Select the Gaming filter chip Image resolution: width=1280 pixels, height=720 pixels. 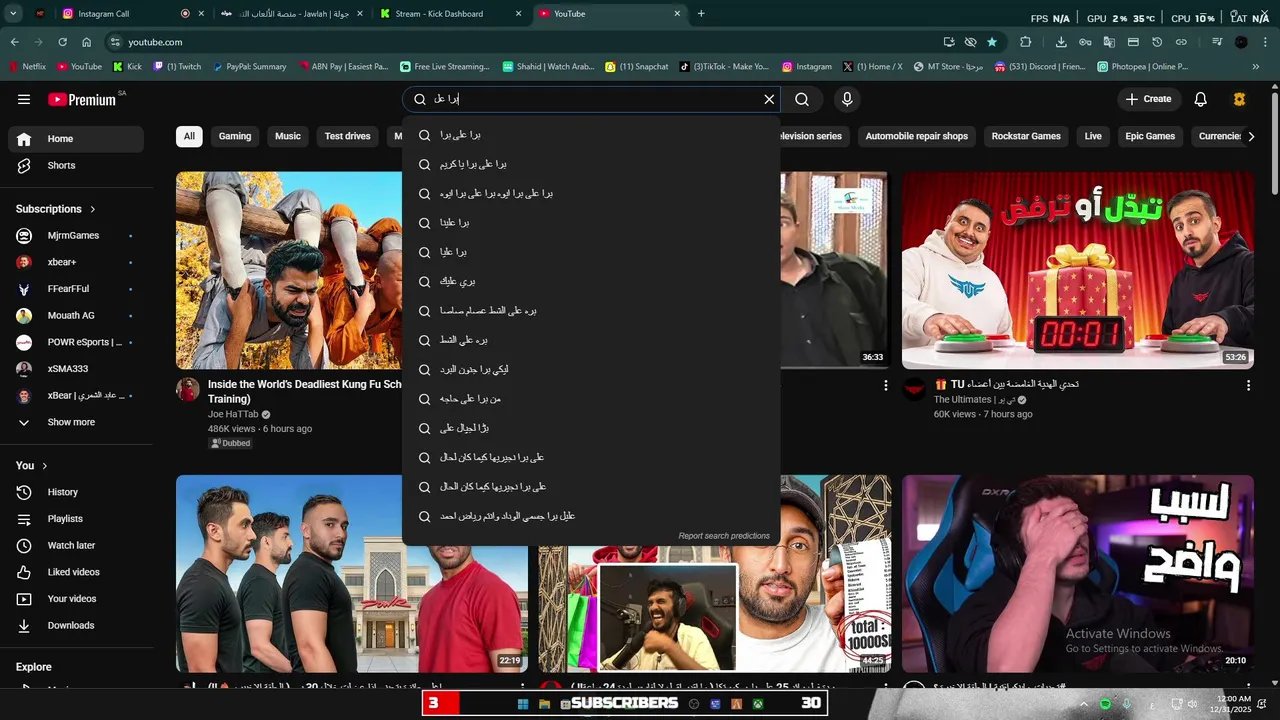point(235,136)
